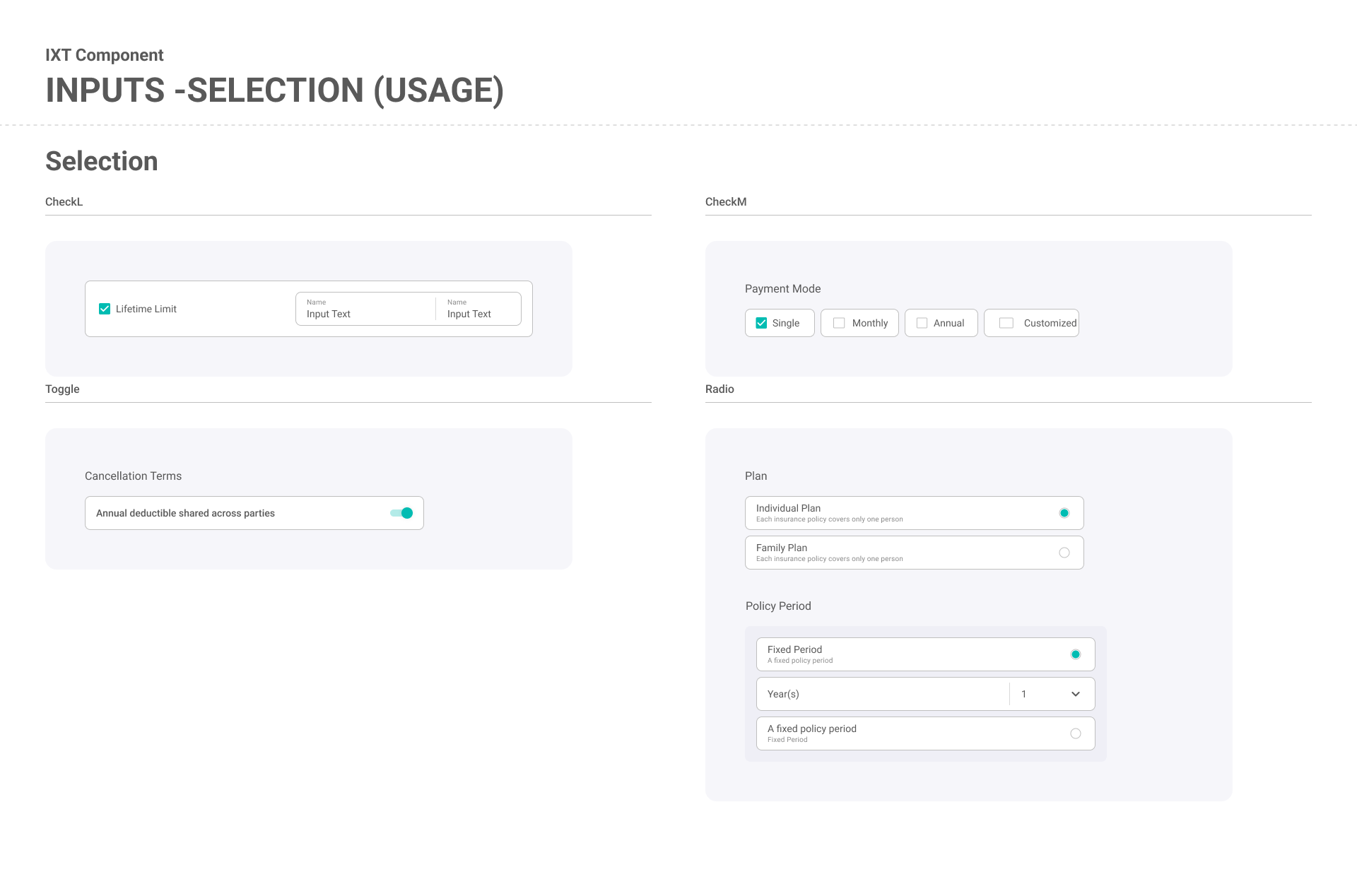Click the Payment Mode heading
This screenshot has height=896, width=1357.
tap(782, 289)
